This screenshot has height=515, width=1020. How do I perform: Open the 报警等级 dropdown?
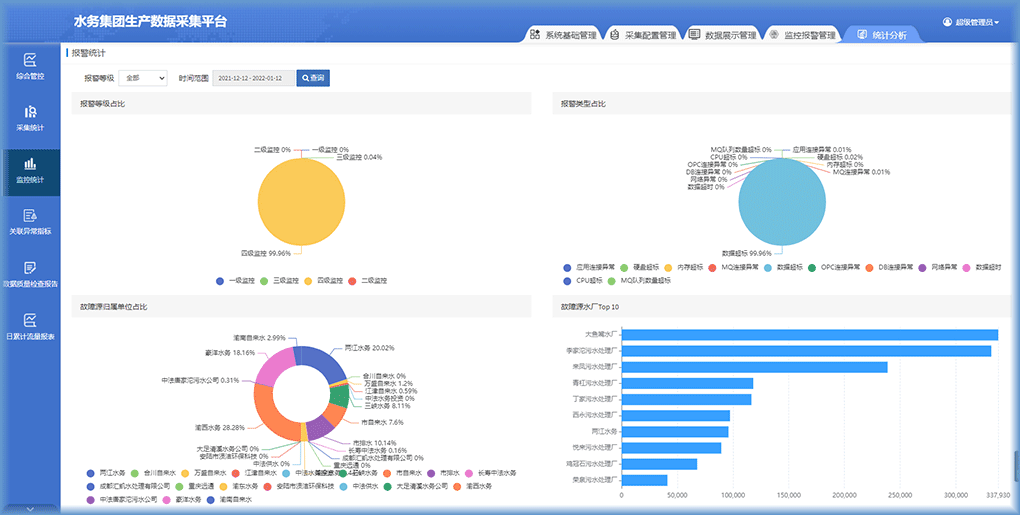pyautogui.click(x=144, y=78)
